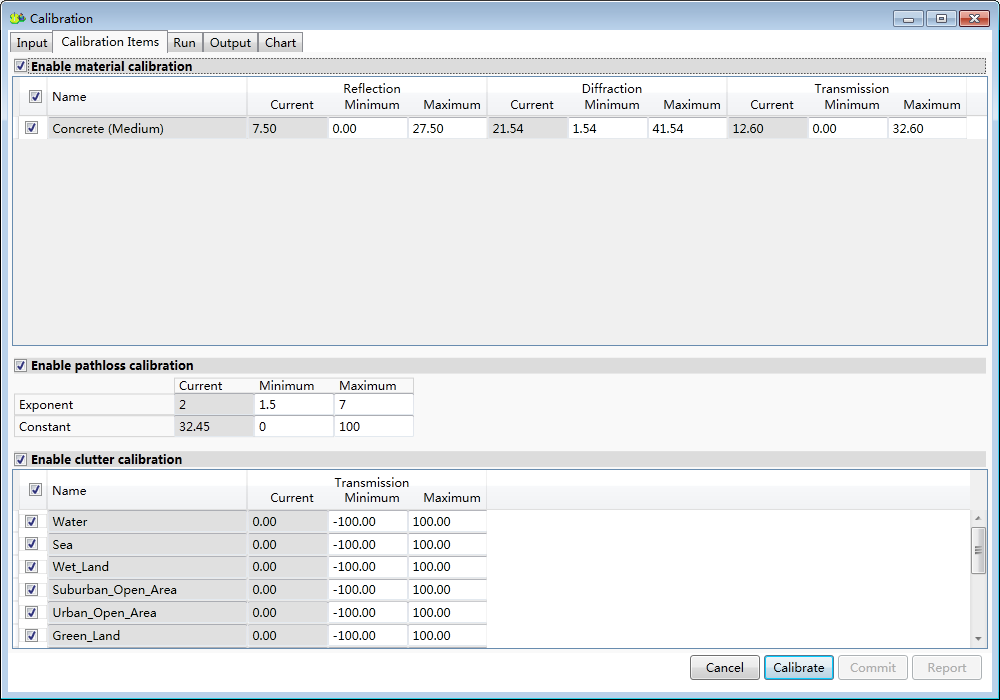Switch to the Output tab

(230, 43)
